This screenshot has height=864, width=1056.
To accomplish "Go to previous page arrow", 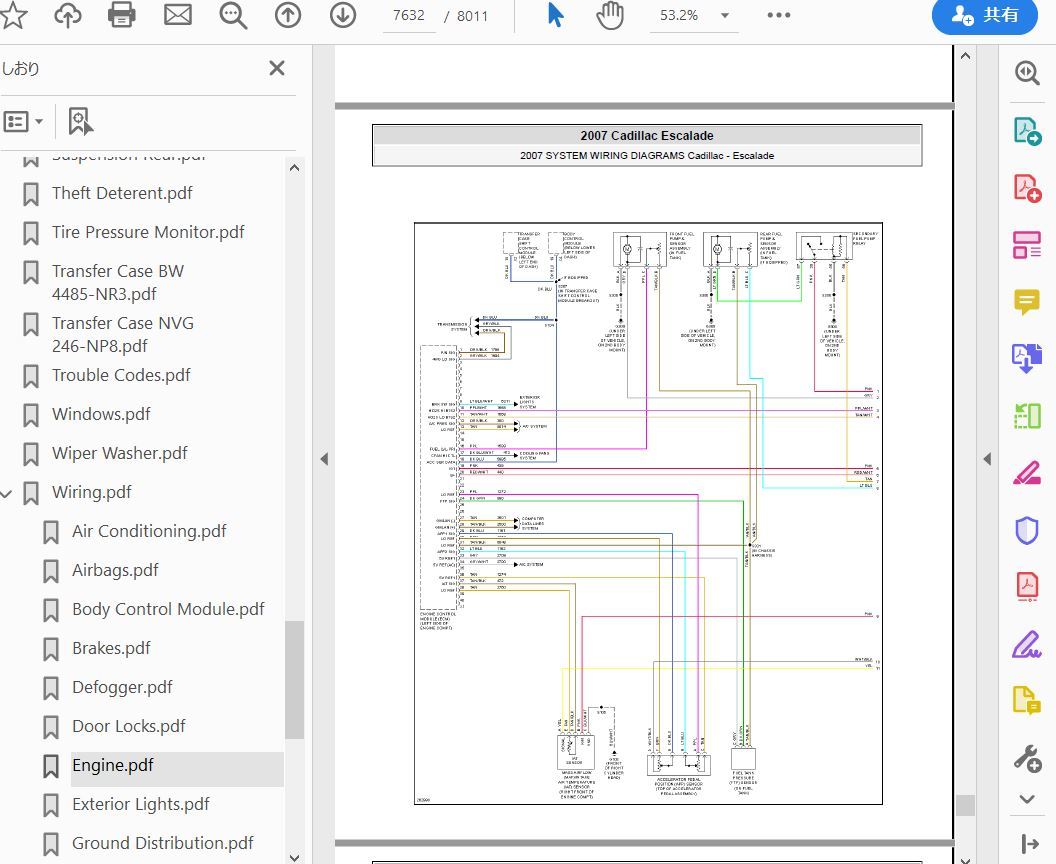I will [288, 15].
